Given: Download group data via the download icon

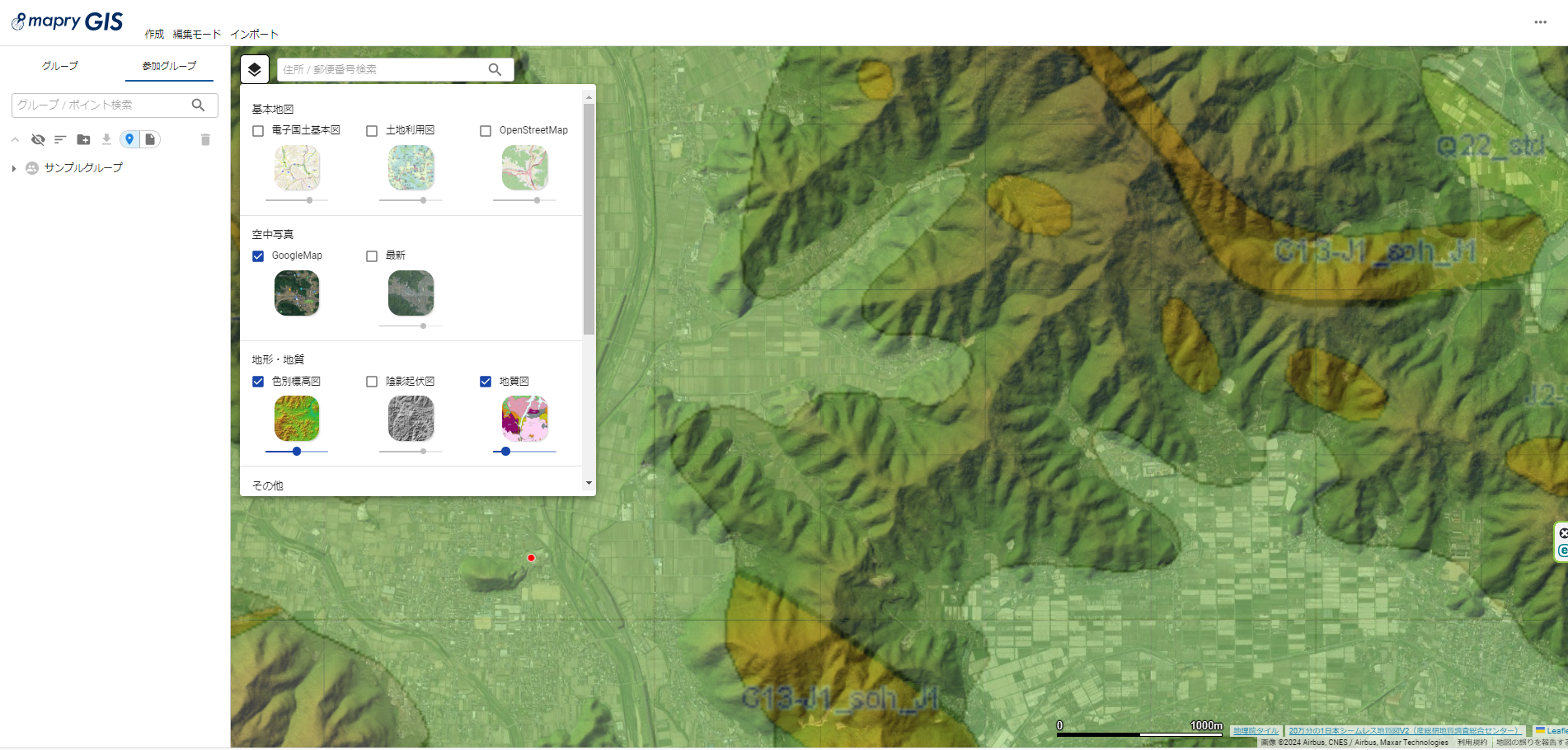Looking at the screenshot, I should click(106, 139).
